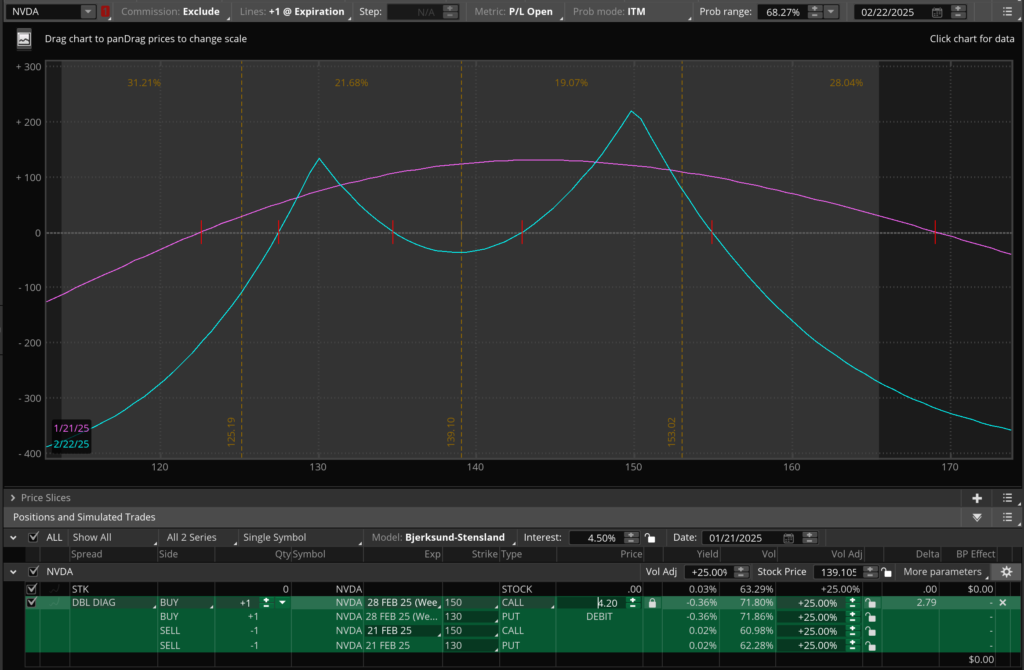Toggle the Vol Adj lock on the 21 FEB 130 PUT row
1024x670 pixels.
click(x=871, y=646)
